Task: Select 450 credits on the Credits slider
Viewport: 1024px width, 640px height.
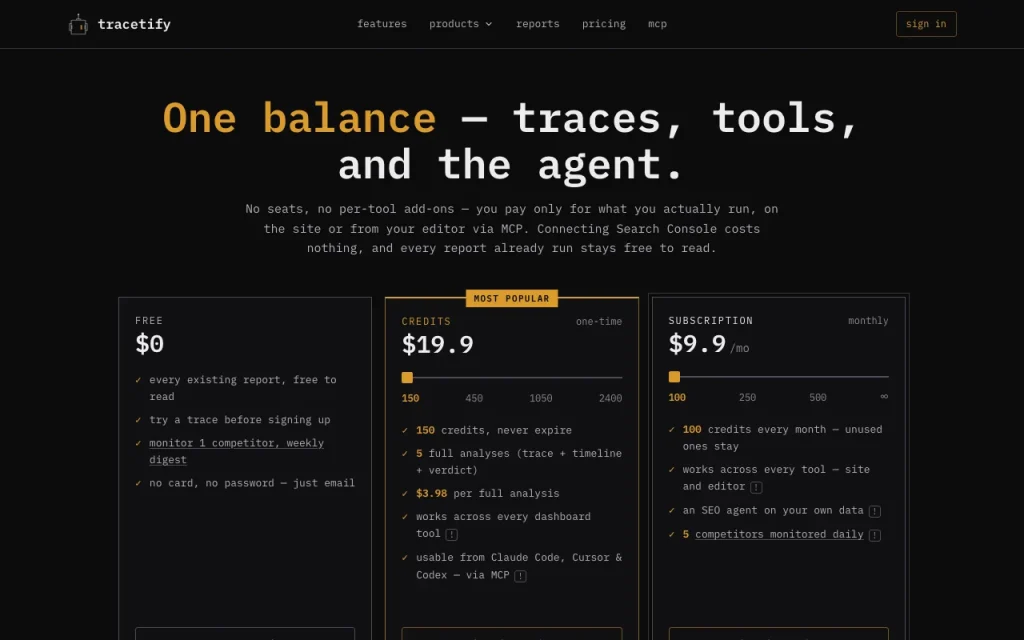Action: pyautogui.click(x=474, y=398)
